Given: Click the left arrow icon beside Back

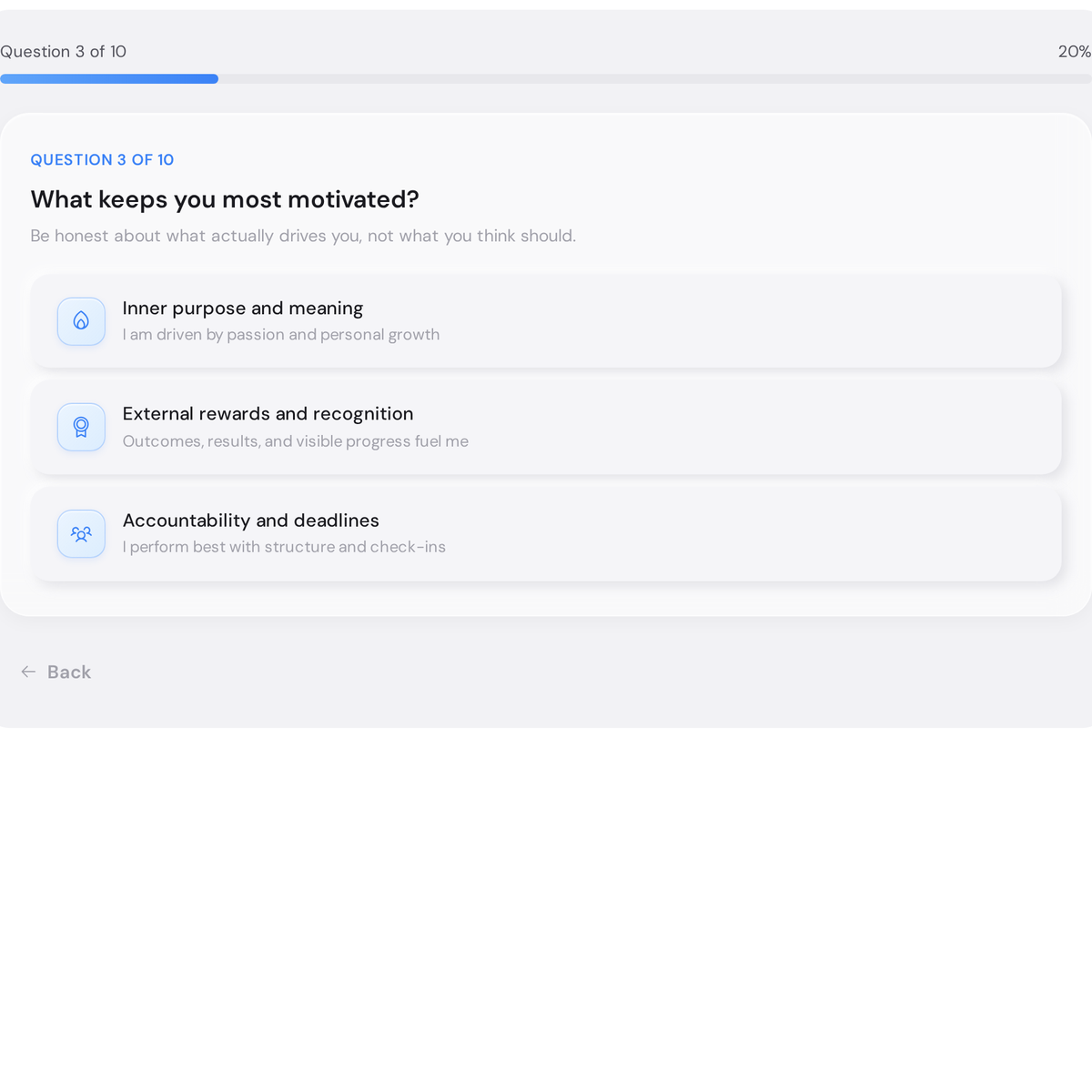Looking at the screenshot, I should click(x=28, y=672).
